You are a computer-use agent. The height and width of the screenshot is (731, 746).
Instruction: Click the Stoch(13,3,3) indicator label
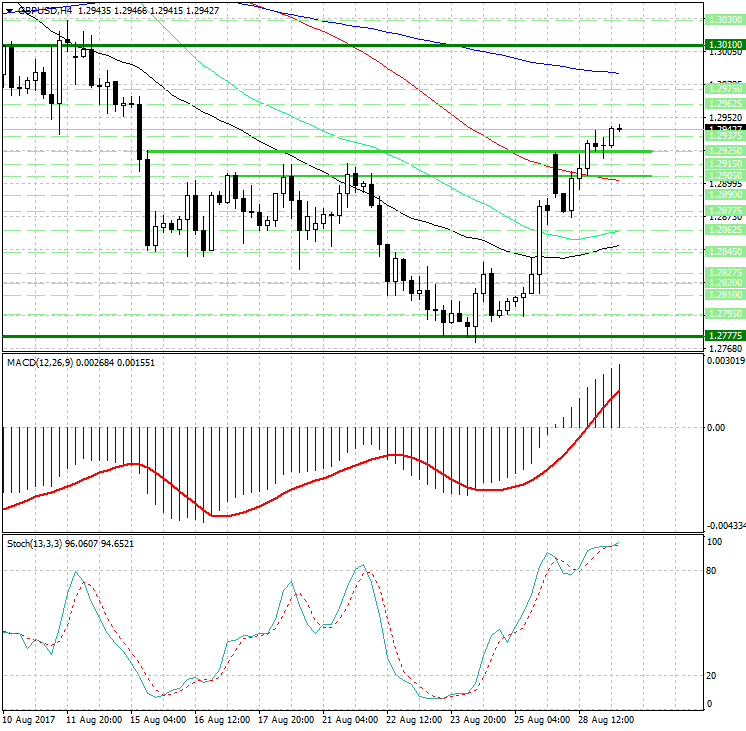pyautogui.click(x=34, y=543)
